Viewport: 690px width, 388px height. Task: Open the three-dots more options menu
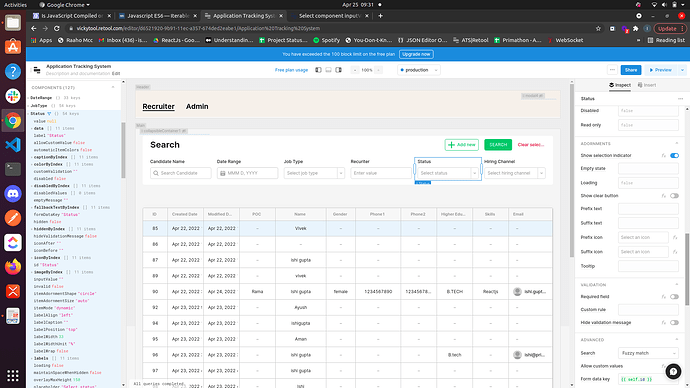tap(612, 70)
